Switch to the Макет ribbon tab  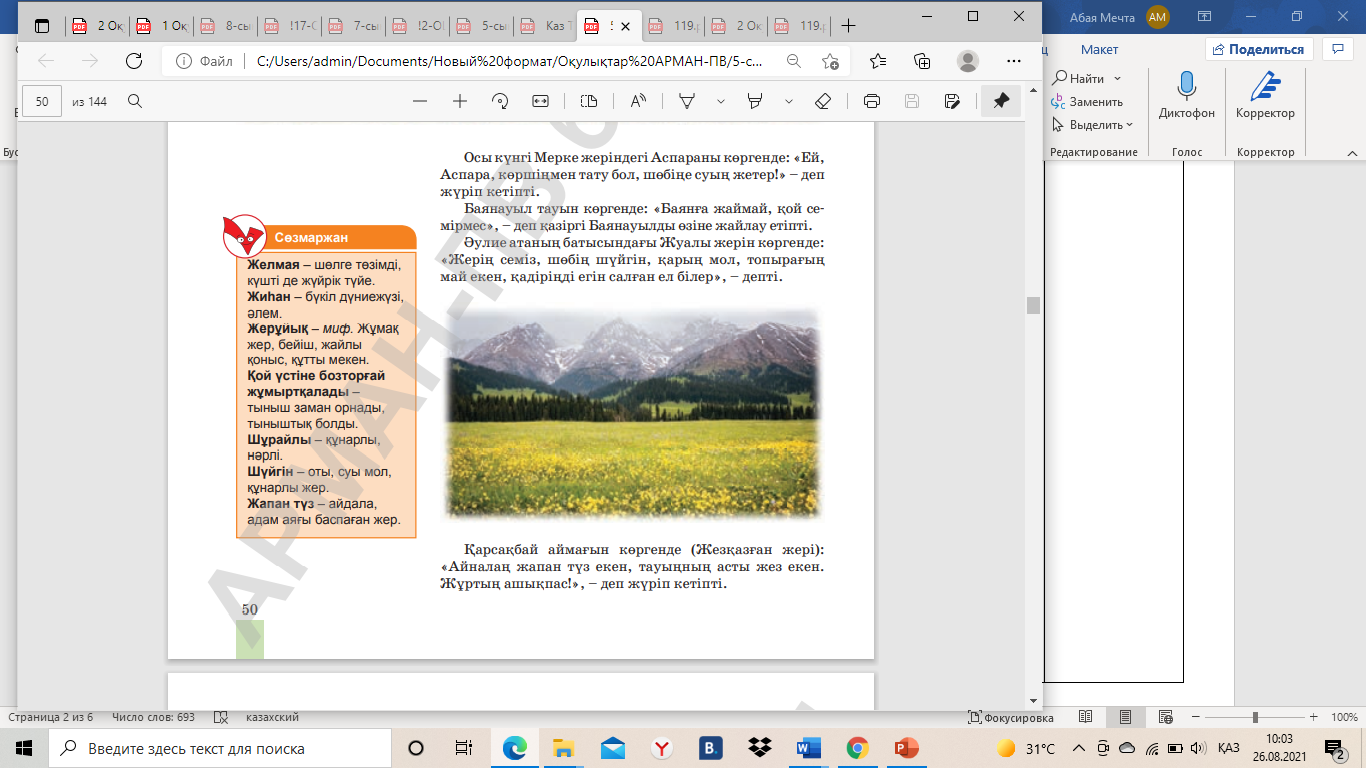click(x=1099, y=49)
